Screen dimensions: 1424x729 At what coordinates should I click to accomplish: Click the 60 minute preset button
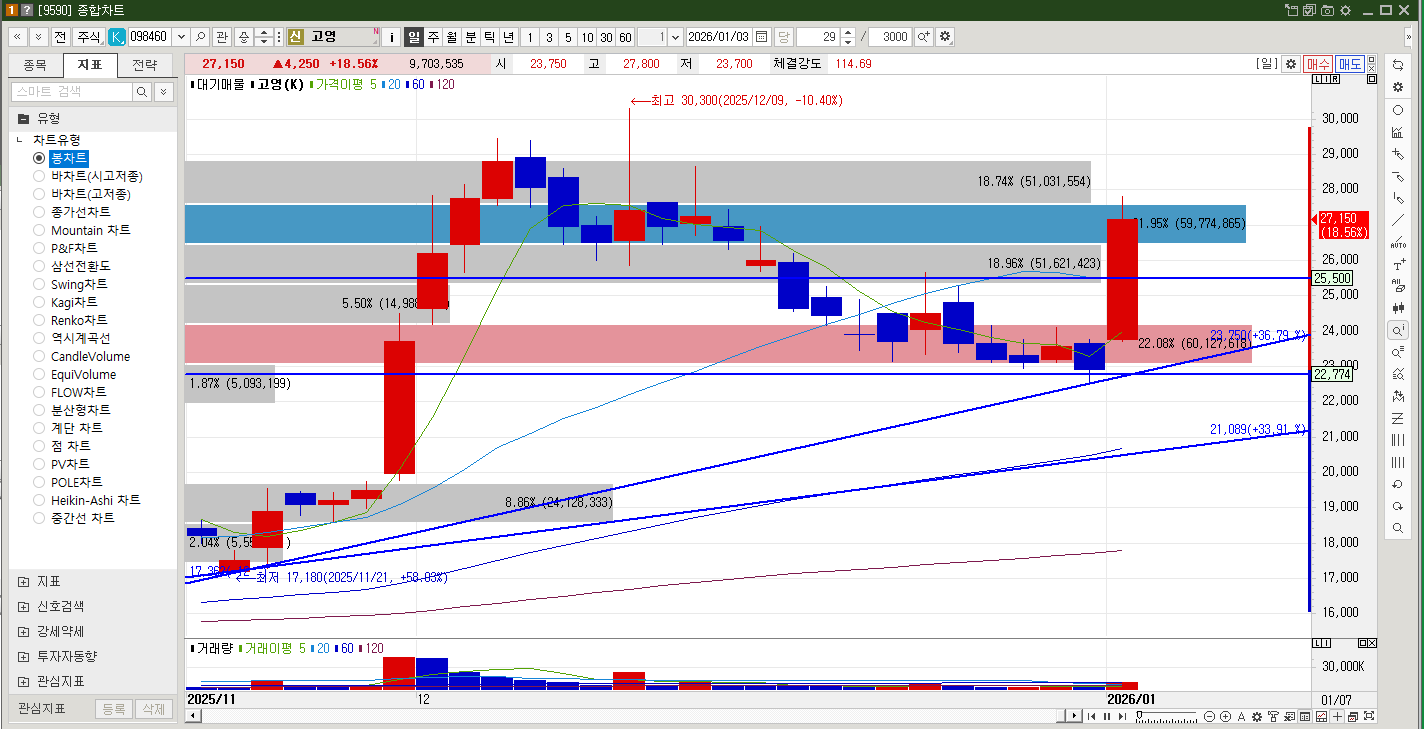(625, 36)
